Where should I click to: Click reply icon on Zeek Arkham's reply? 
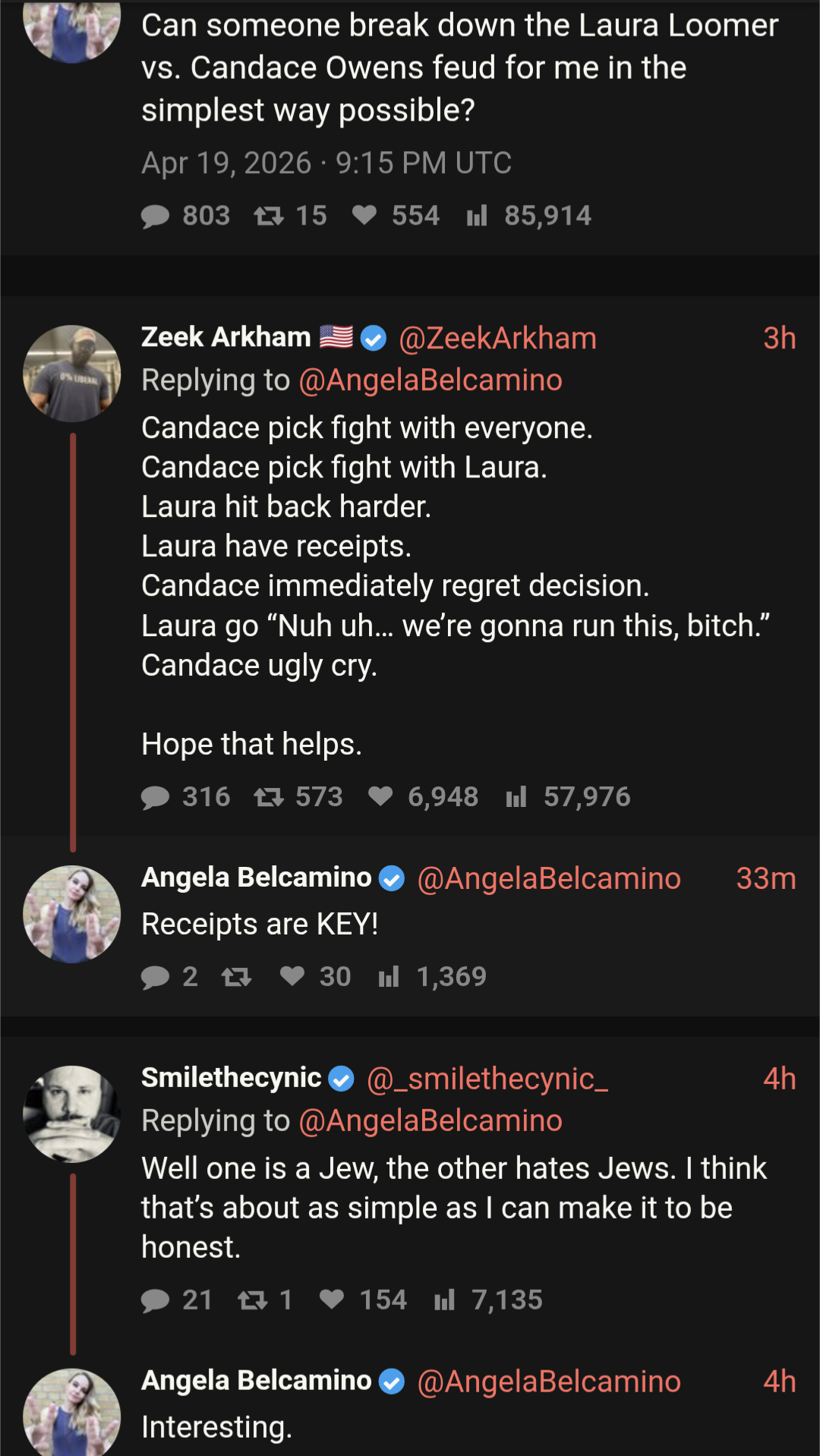(156, 797)
